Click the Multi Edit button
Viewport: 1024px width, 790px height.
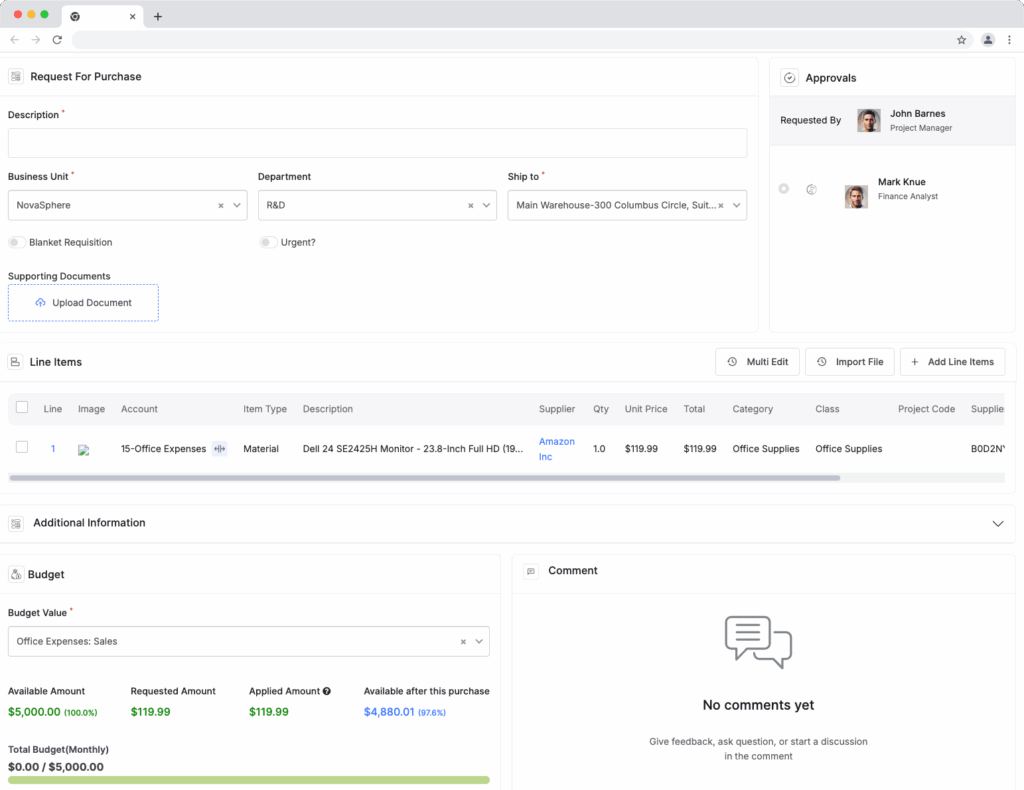coord(758,362)
